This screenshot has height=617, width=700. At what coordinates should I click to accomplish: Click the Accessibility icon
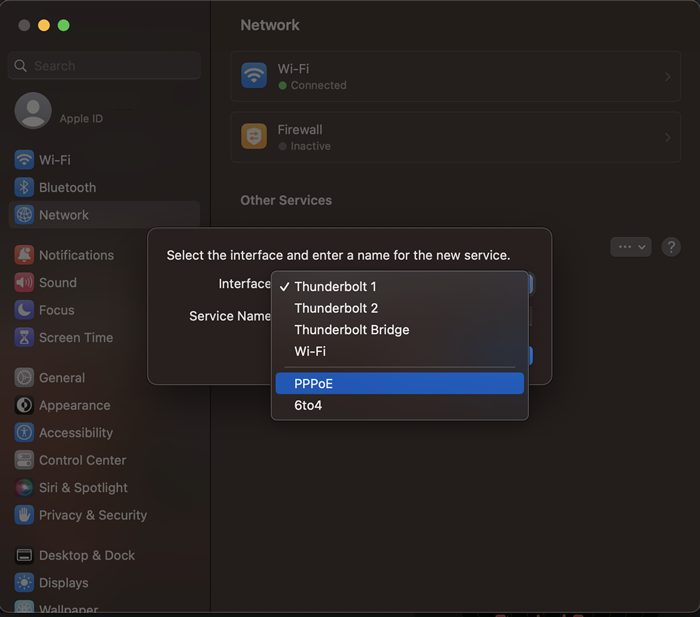(24, 433)
